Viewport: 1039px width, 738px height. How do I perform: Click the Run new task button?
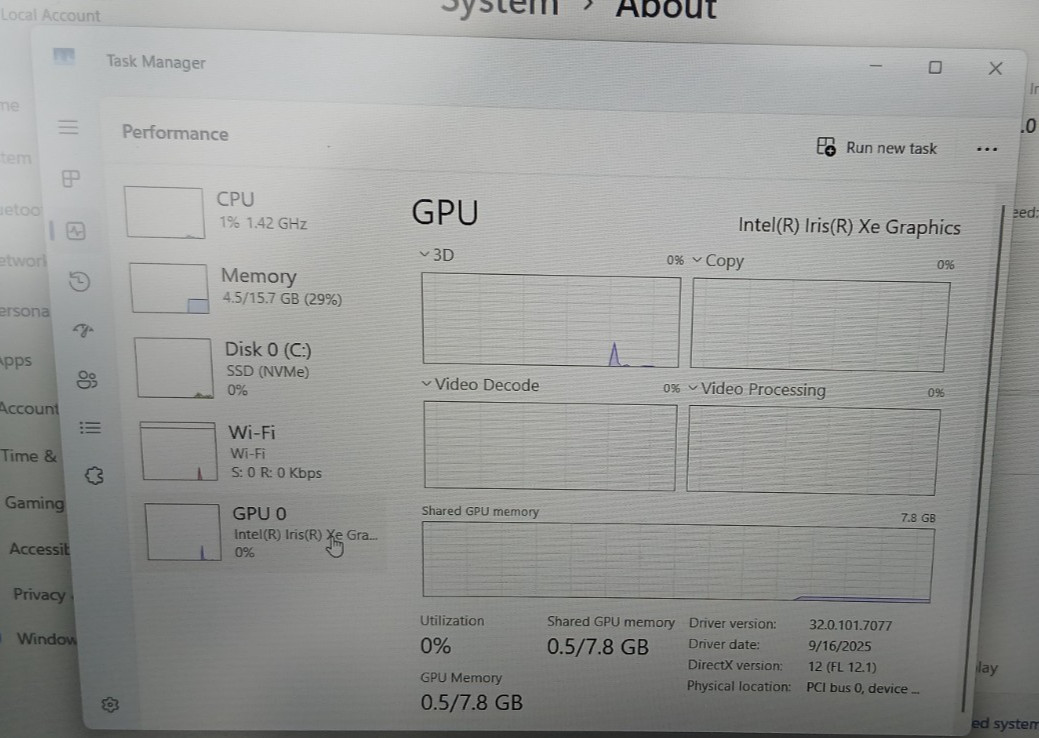click(x=877, y=147)
